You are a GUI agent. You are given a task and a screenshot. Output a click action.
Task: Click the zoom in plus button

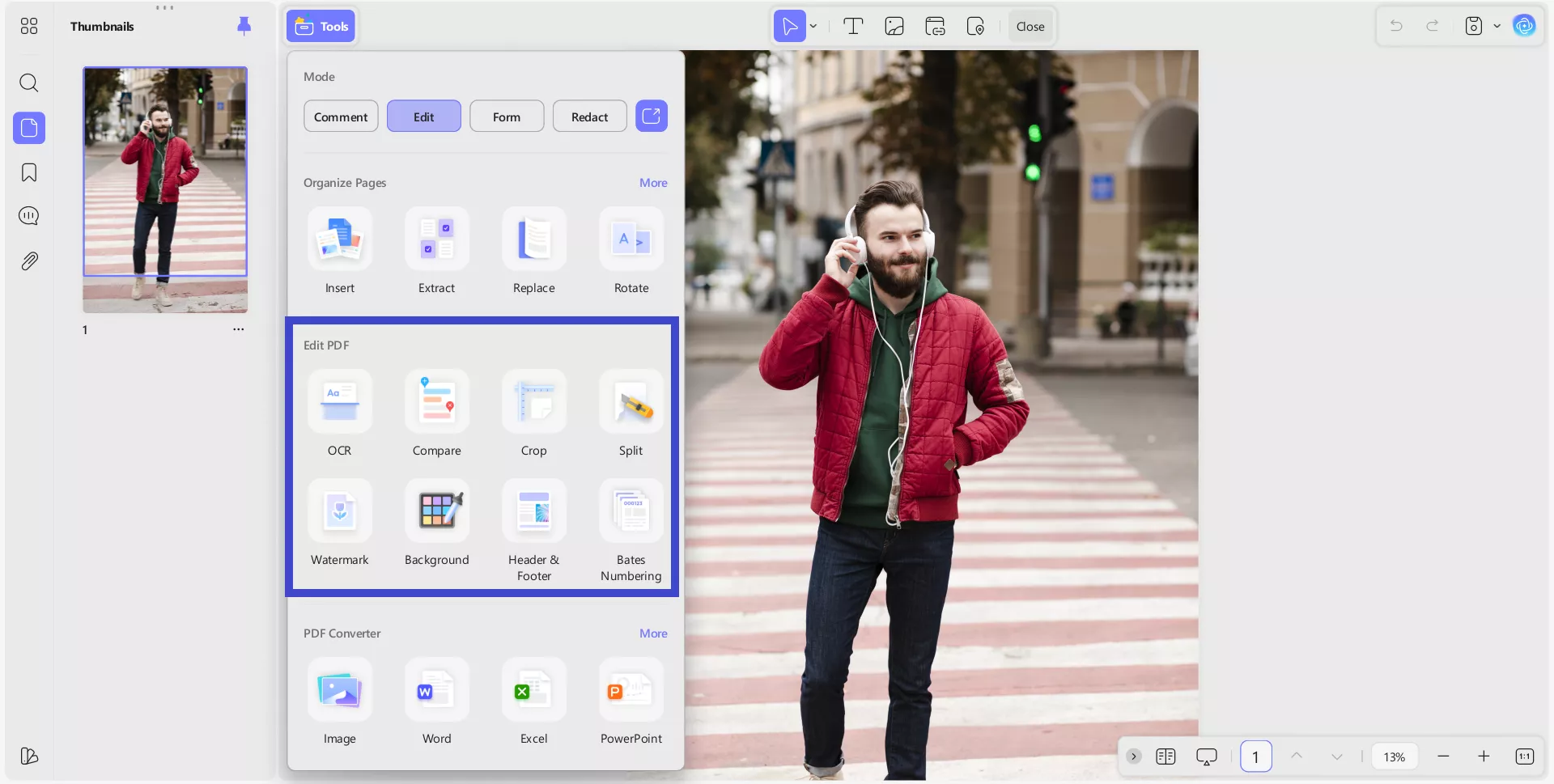click(x=1483, y=756)
